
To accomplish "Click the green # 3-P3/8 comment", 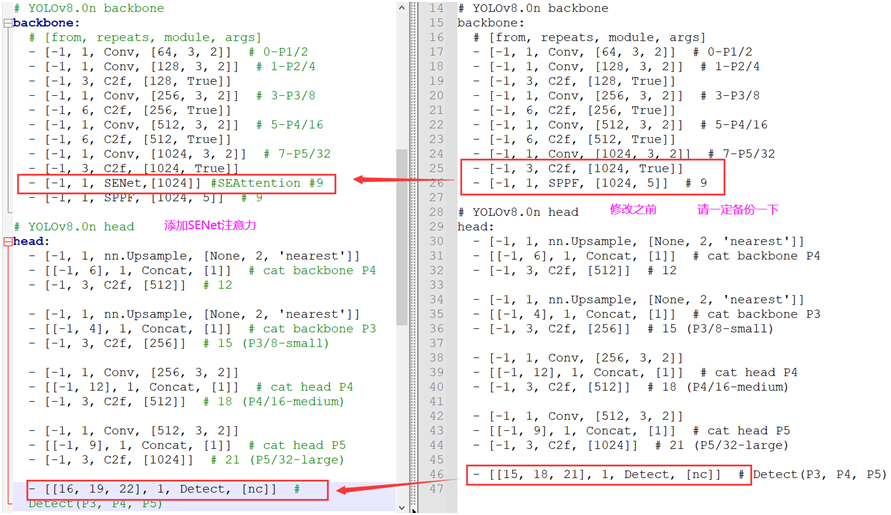I will click(x=286, y=95).
